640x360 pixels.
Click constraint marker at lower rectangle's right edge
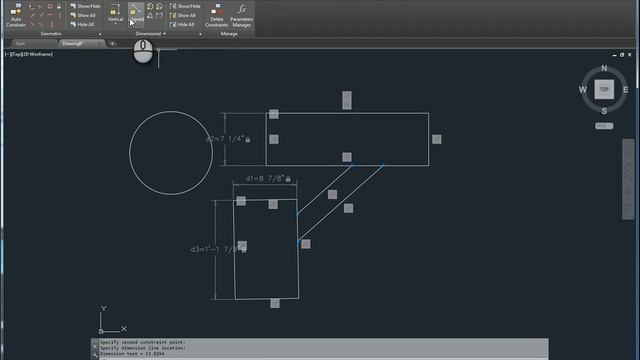pyautogui.click(x=306, y=244)
